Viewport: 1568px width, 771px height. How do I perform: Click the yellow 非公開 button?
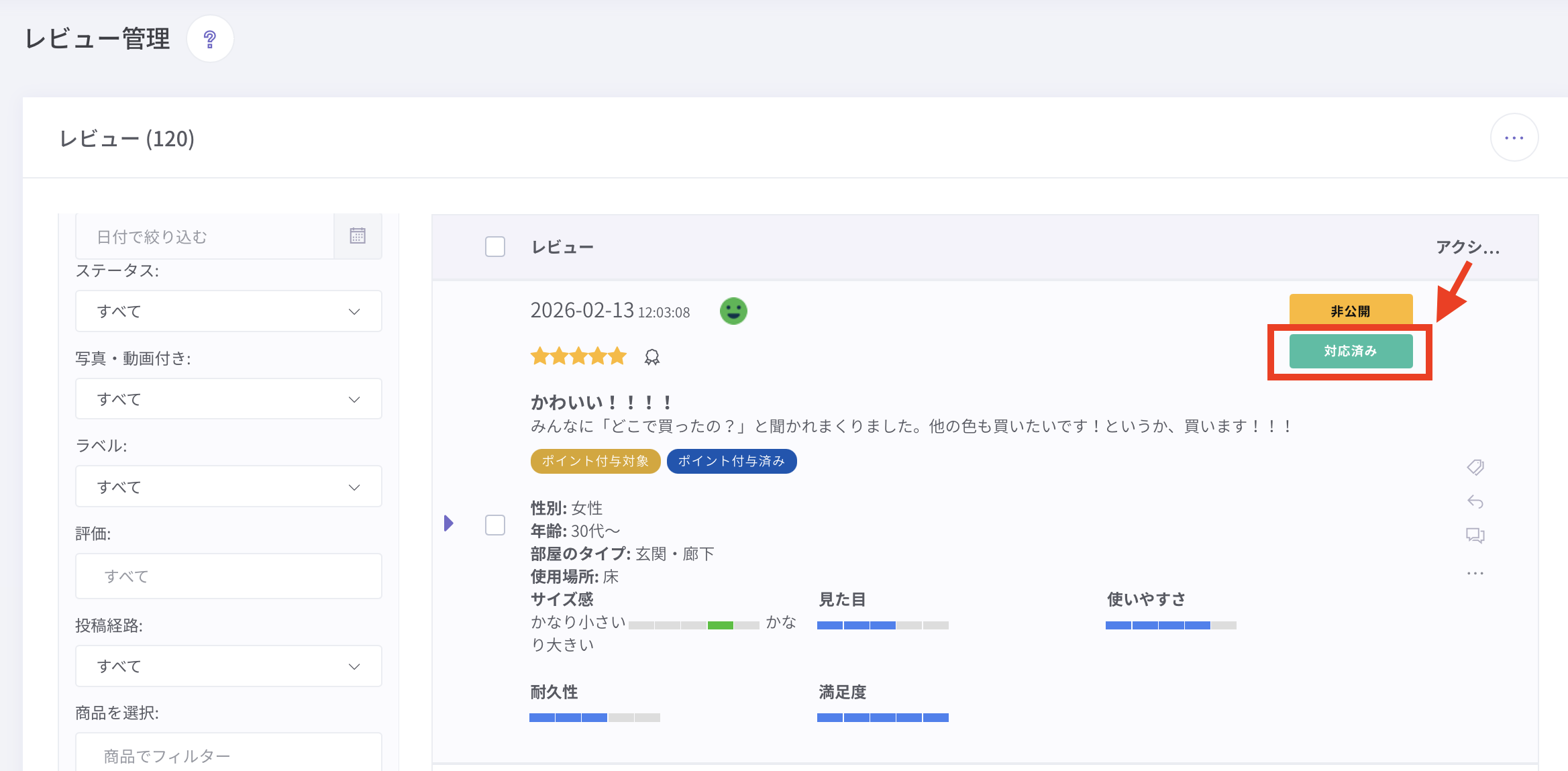click(1350, 311)
